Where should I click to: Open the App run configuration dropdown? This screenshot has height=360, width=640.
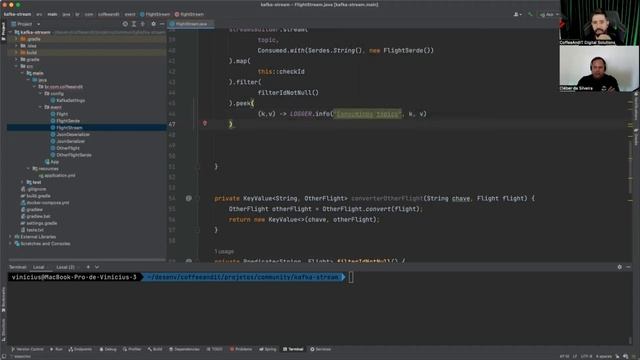pos(549,14)
